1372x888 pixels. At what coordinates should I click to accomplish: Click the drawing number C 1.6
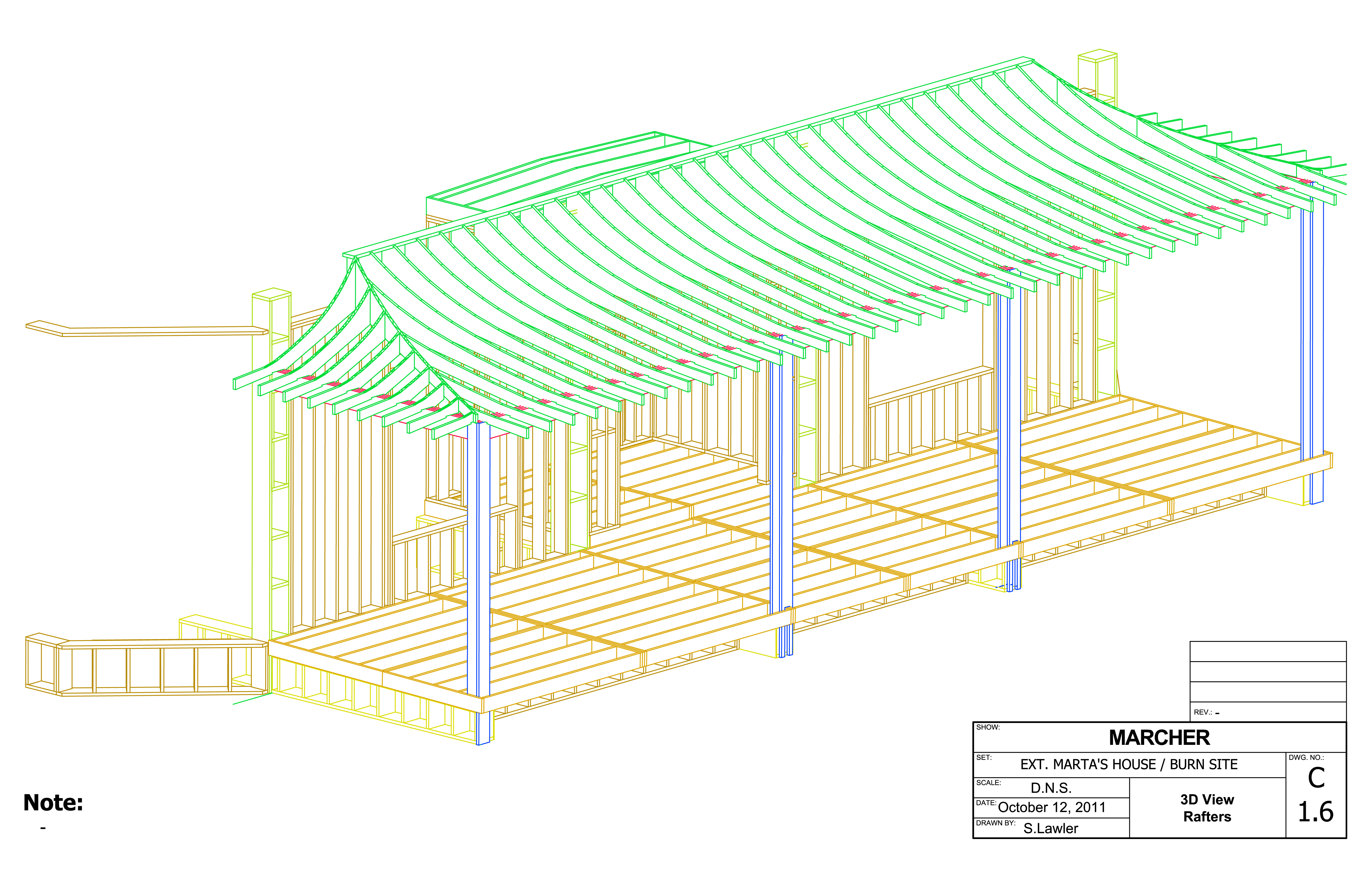click(1316, 796)
